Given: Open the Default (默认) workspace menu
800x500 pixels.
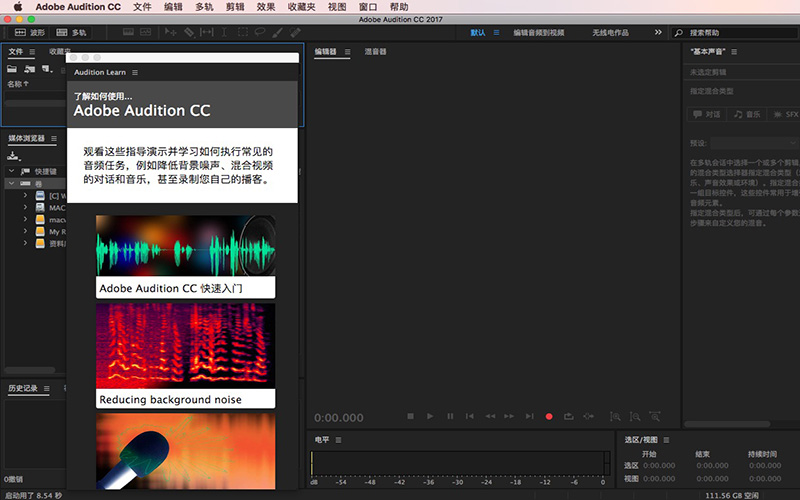Looking at the screenshot, I should click(x=496, y=32).
